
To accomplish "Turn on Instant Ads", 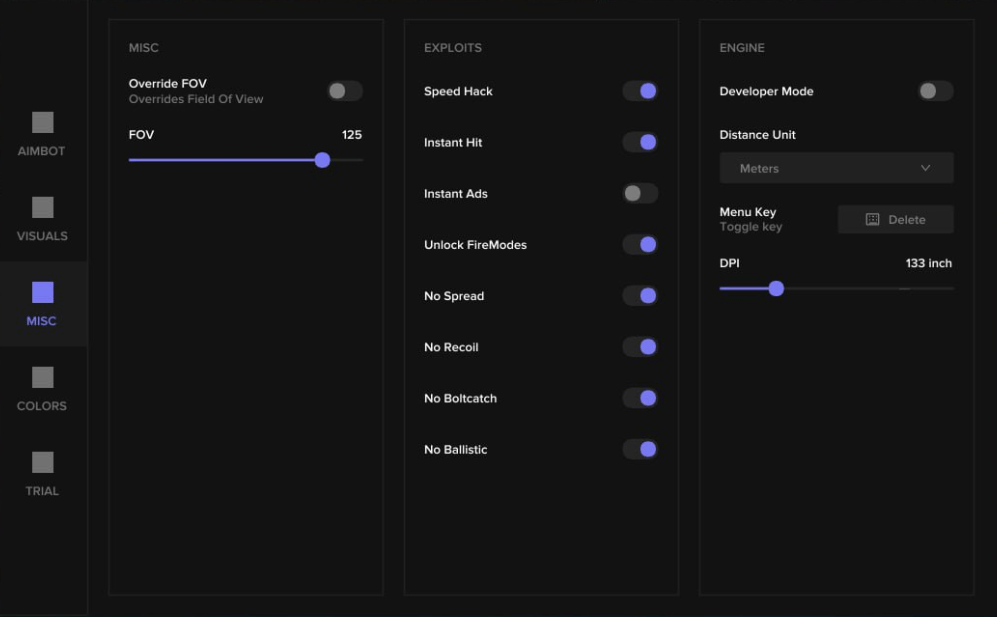I will pos(640,193).
